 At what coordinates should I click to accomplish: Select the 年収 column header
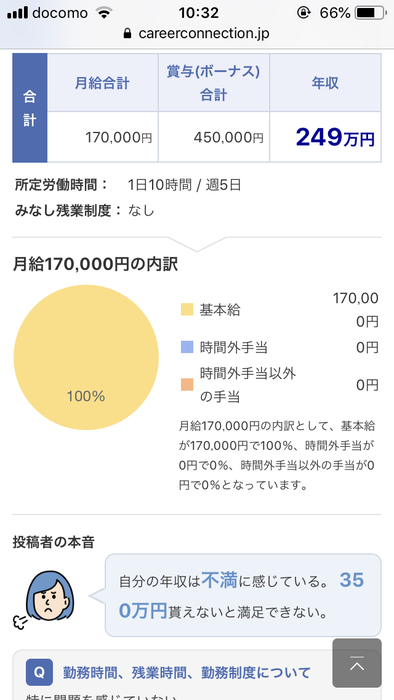(x=325, y=83)
